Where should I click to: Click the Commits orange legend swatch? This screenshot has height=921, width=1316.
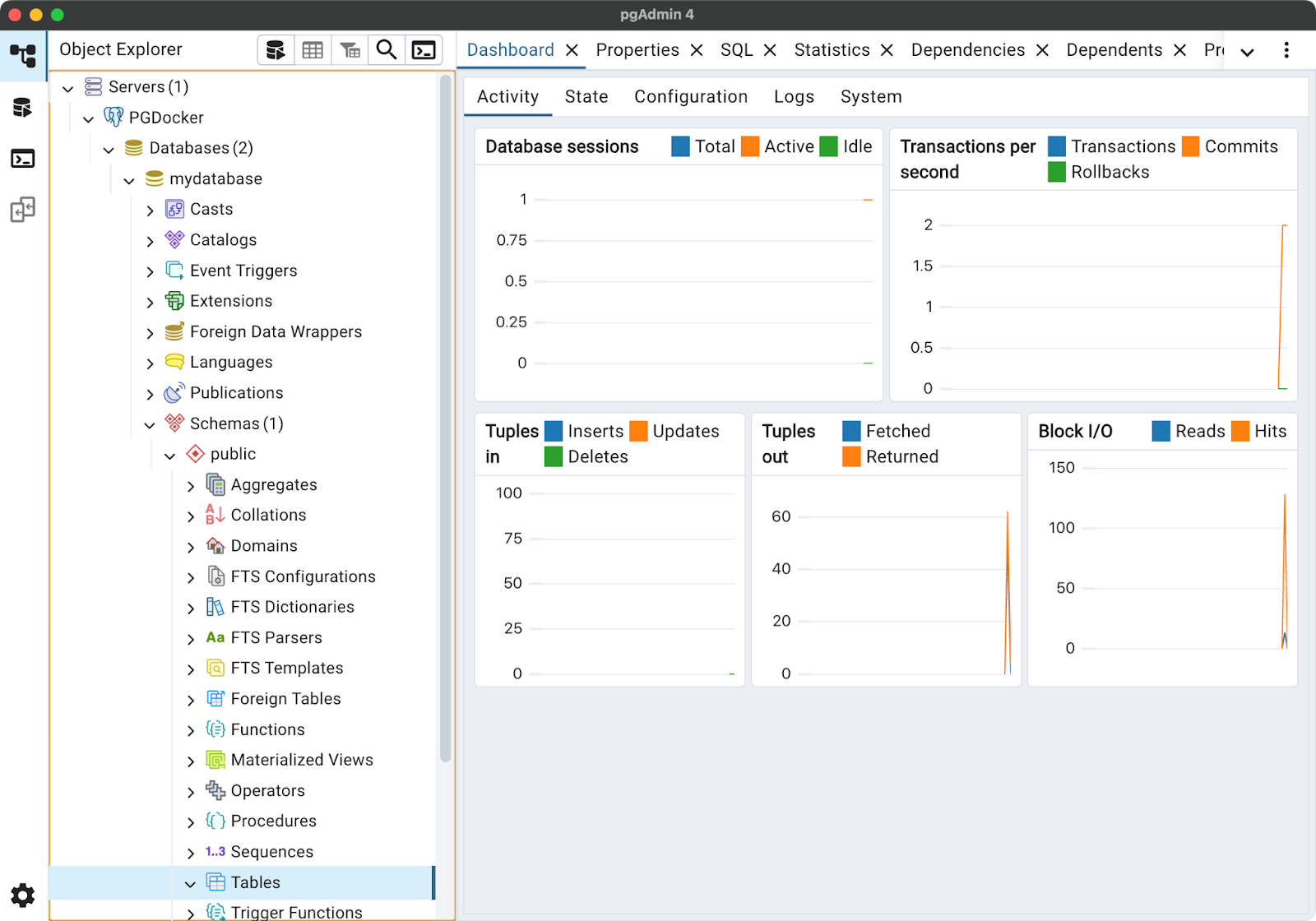click(x=1190, y=146)
